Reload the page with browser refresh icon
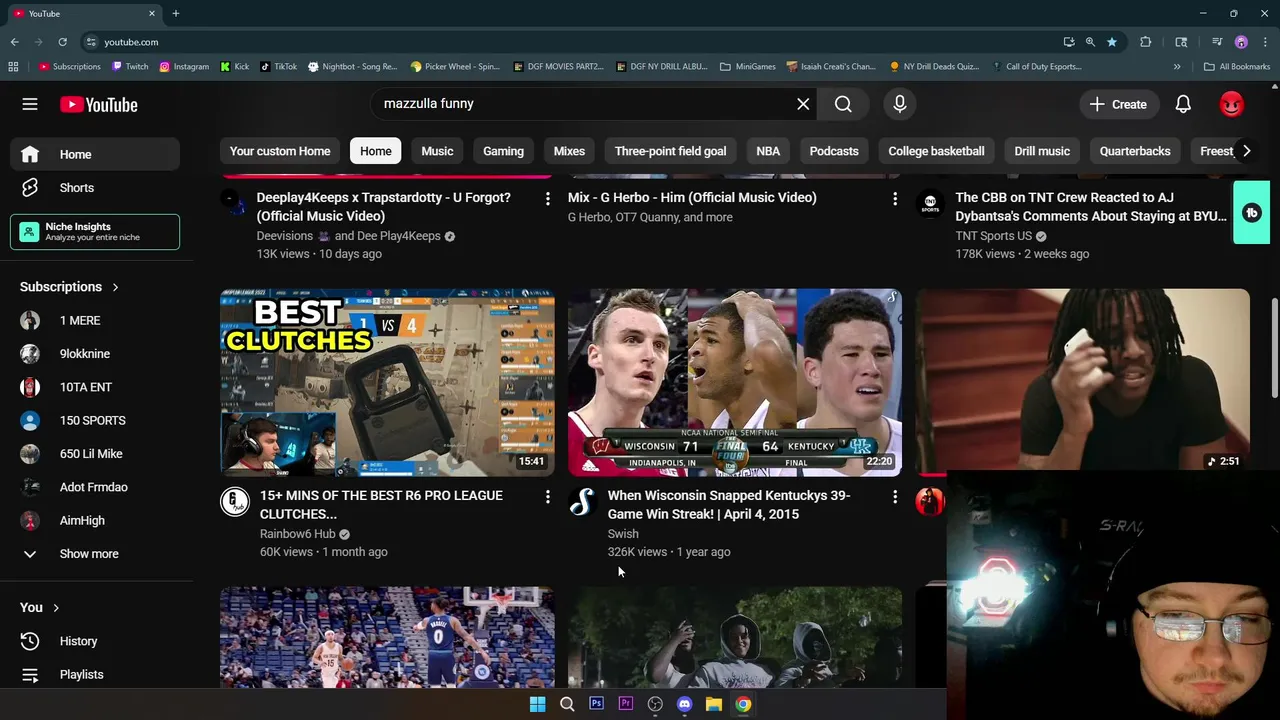 pos(62,42)
